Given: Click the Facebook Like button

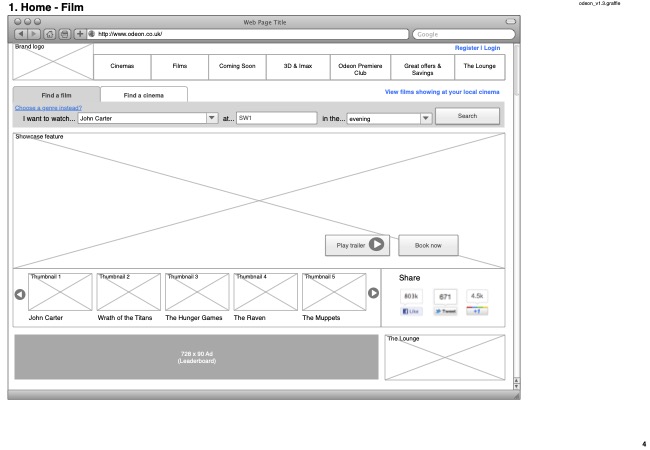Looking at the screenshot, I should click(411, 311).
